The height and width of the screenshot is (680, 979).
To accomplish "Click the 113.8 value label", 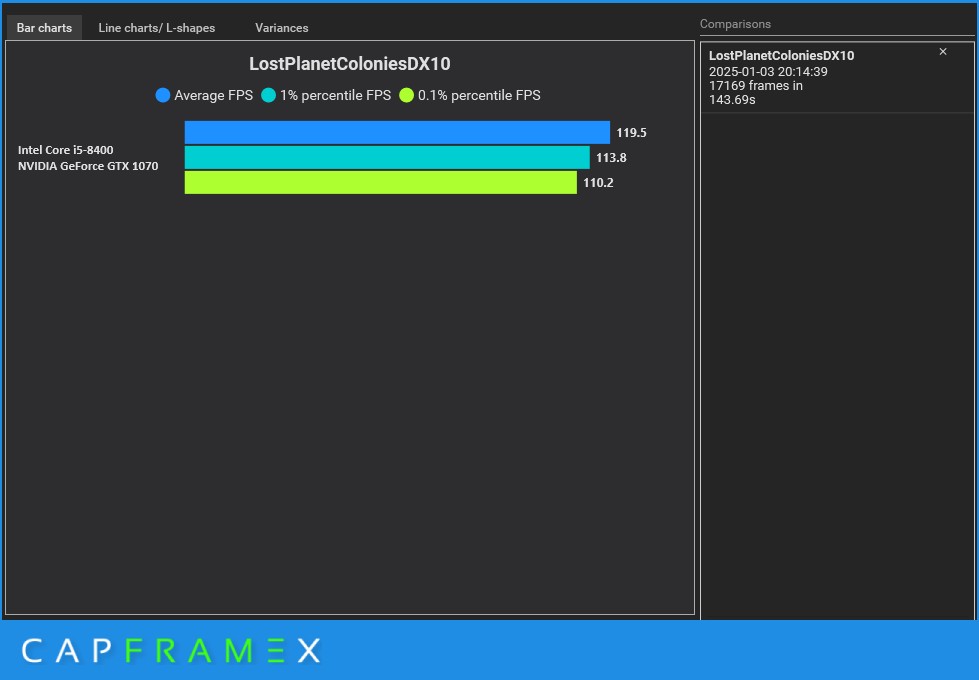I will (x=611, y=157).
